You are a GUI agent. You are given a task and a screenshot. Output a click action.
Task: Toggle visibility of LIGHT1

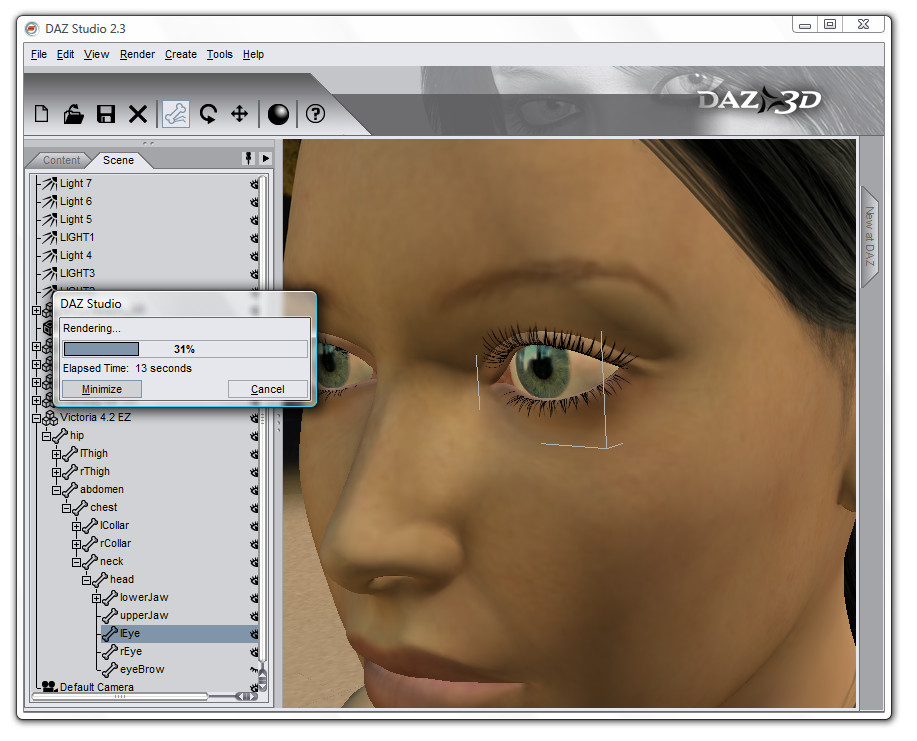pyautogui.click(x=254, y=238)
